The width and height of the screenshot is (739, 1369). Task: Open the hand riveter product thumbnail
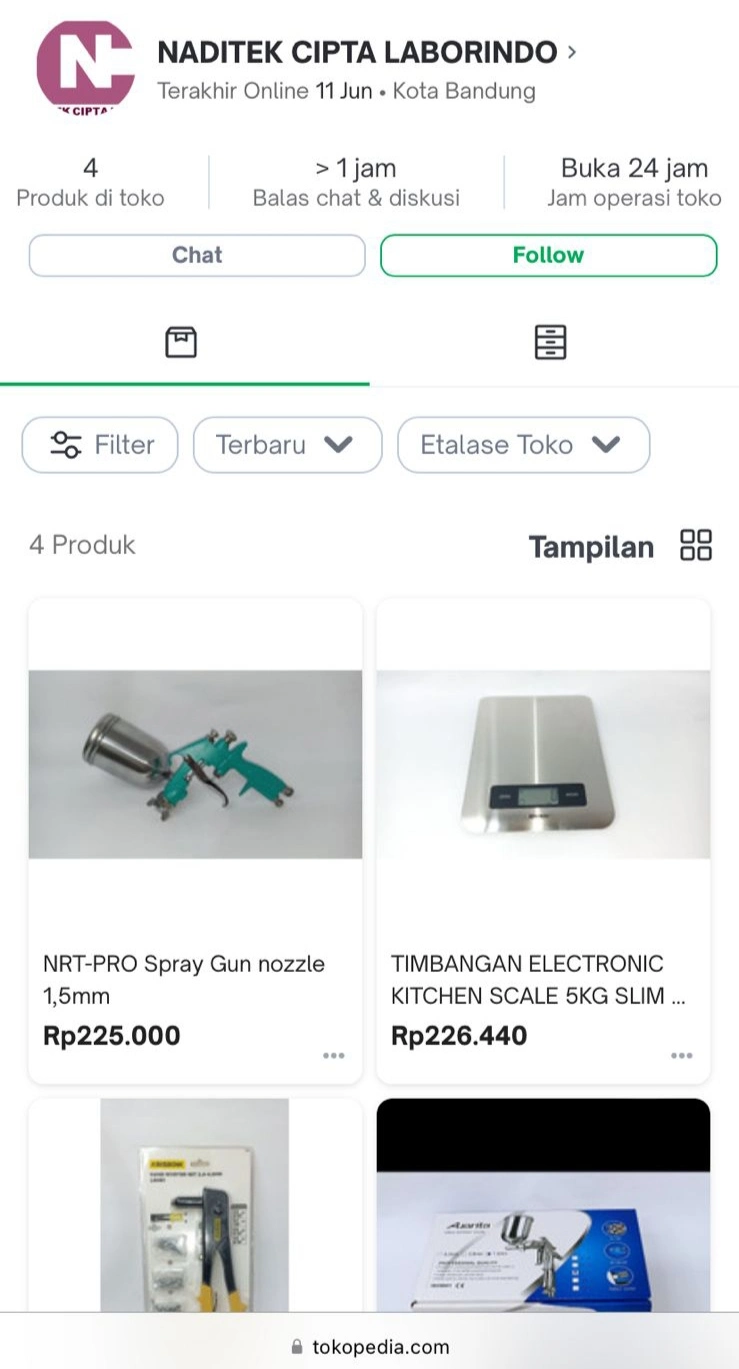(195, 1205)
